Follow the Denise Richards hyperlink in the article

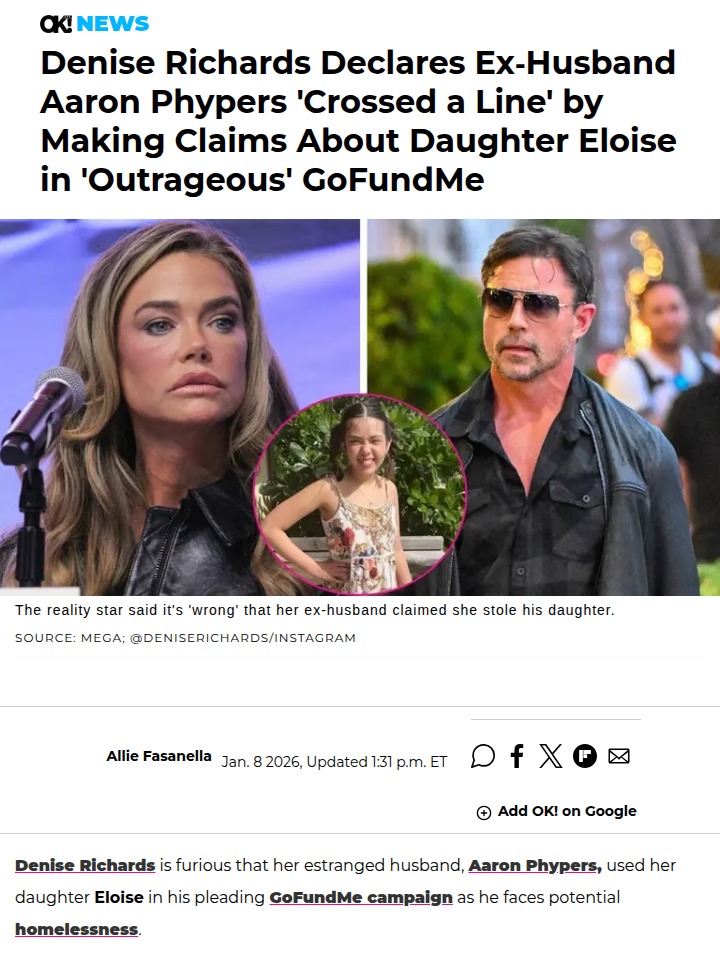[85, 865]
